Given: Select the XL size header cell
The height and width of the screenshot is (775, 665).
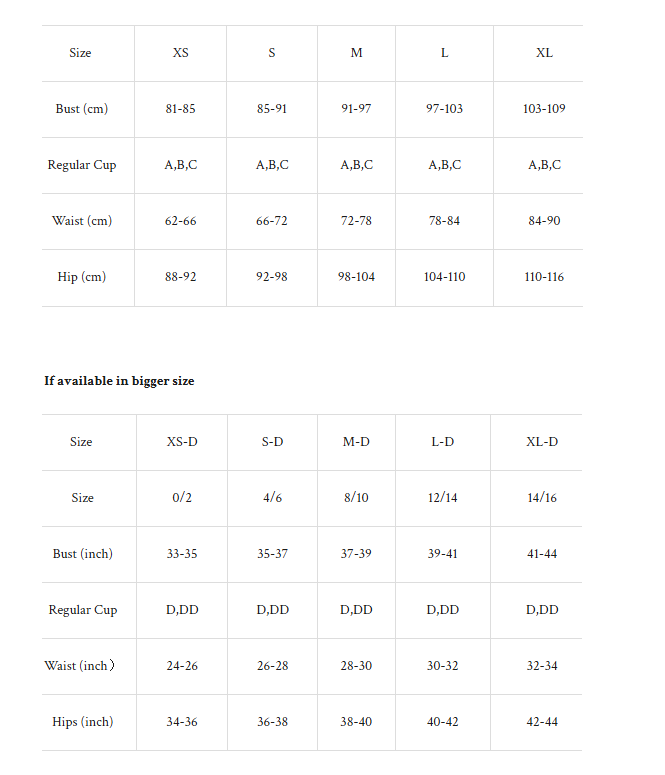Looking at the screenshot, I should pyautogui.click(x=544, y=53).
